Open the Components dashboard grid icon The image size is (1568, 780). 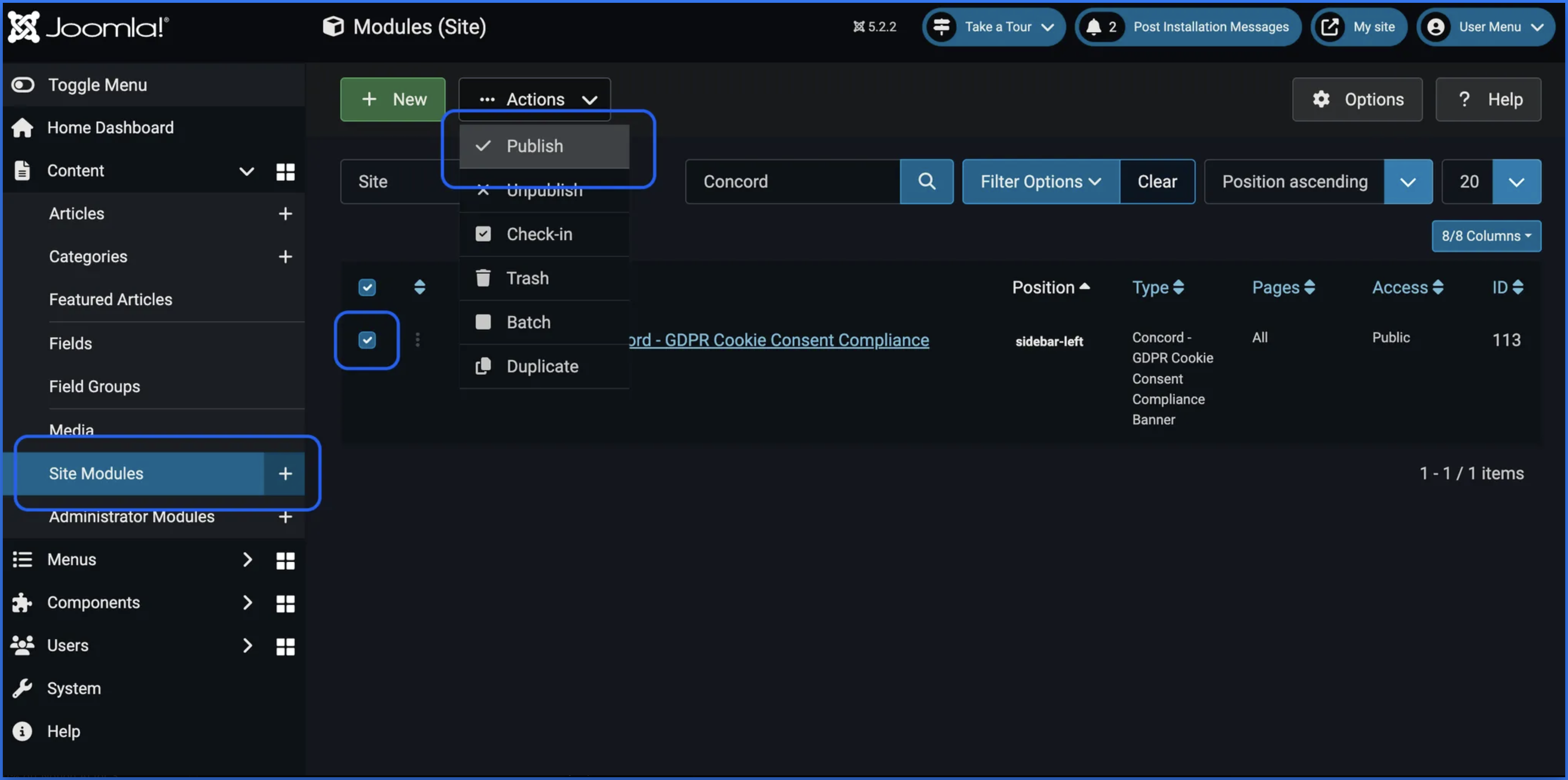click(x=286, y=604)
